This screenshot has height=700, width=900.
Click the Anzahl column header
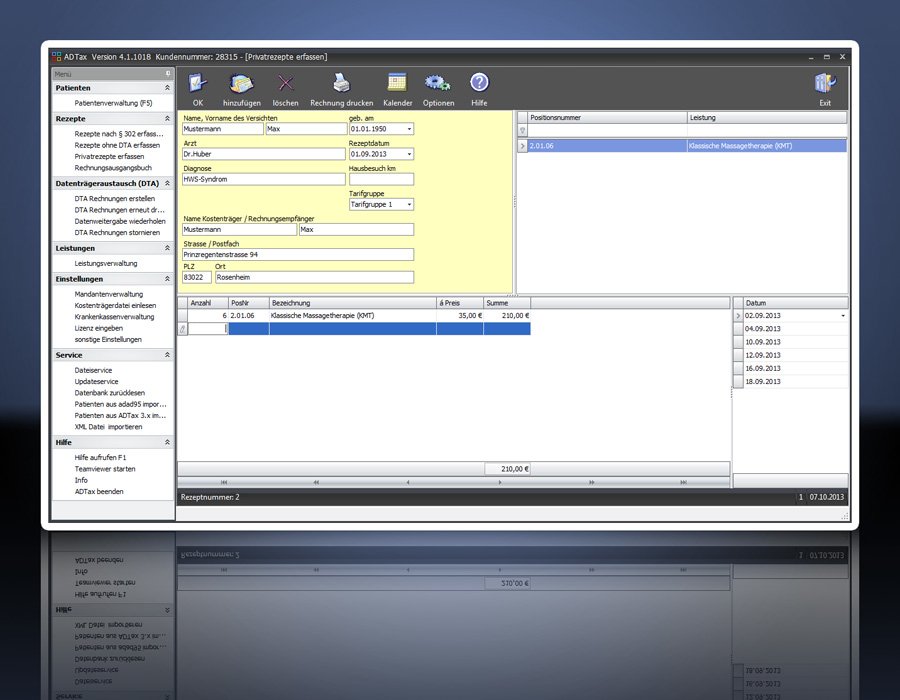coord(208,303)
